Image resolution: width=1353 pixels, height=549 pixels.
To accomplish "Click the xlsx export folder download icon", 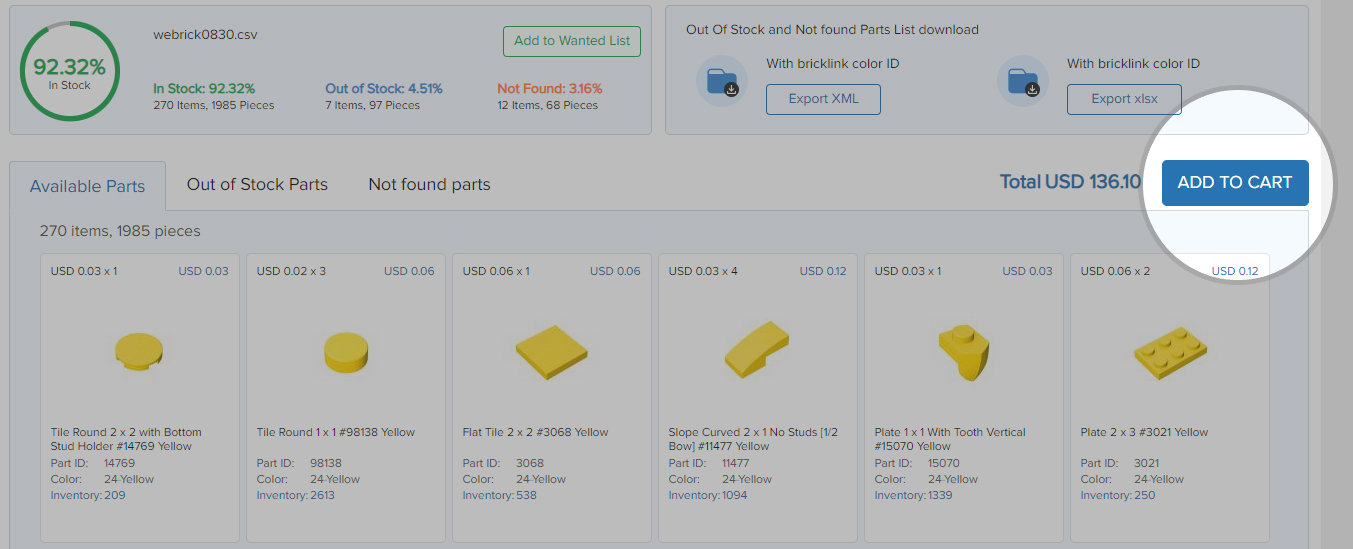I will tap(1023, 81).
